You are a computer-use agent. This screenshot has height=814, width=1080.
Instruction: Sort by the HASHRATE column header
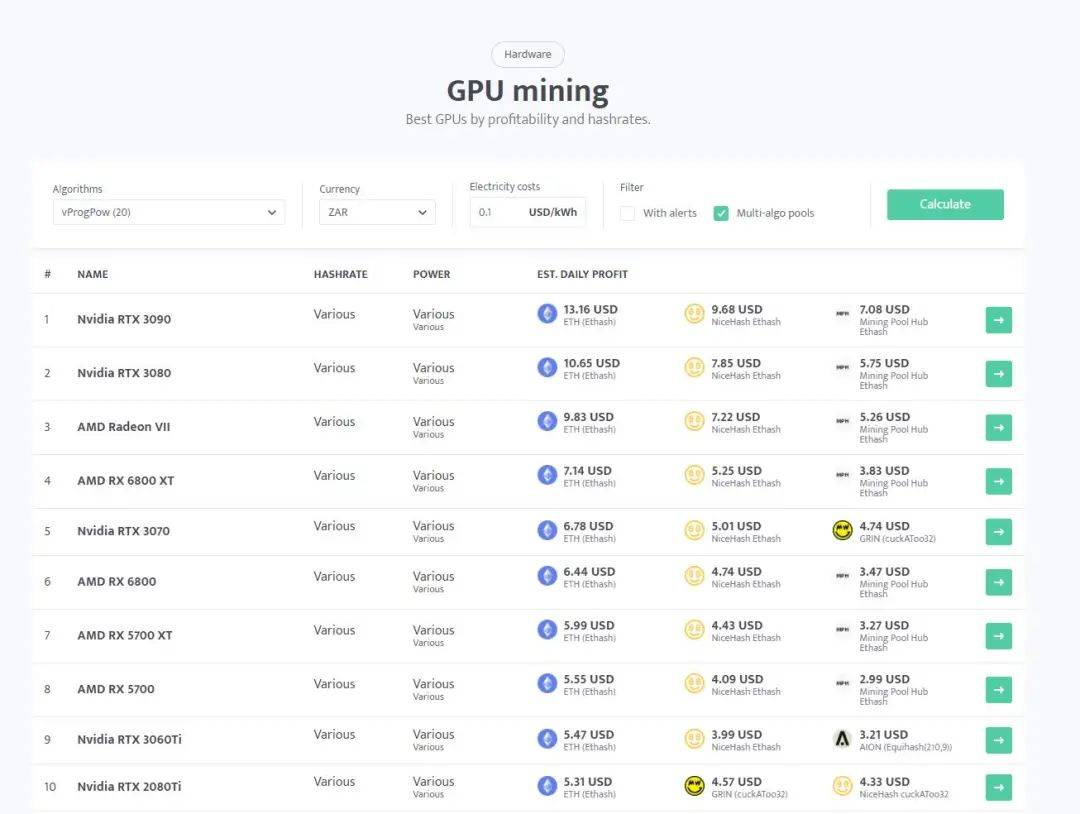[340, 274]
